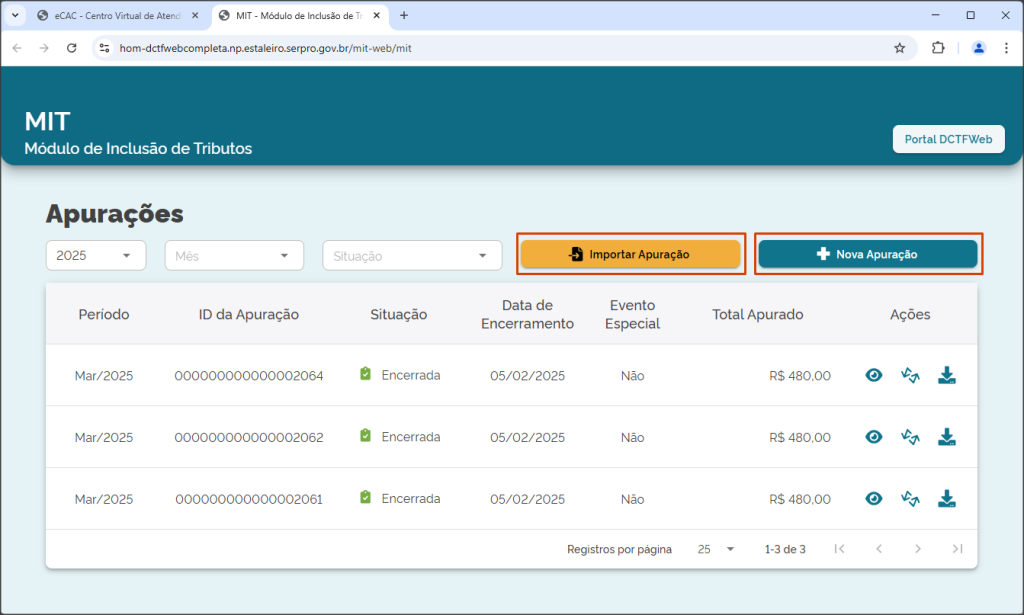Close the eCAC browser tab
Viewport: 1024px width, 615px height.
pos(195,16)
